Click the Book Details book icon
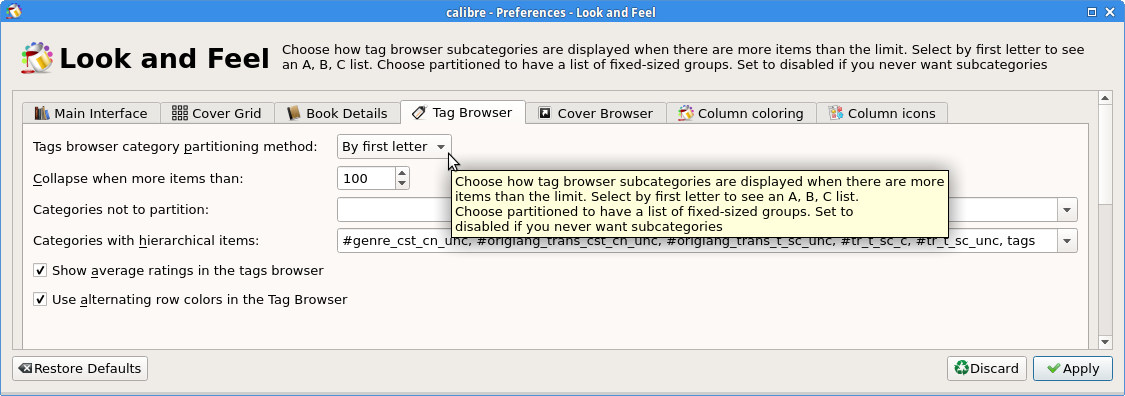 coord(293,113)
